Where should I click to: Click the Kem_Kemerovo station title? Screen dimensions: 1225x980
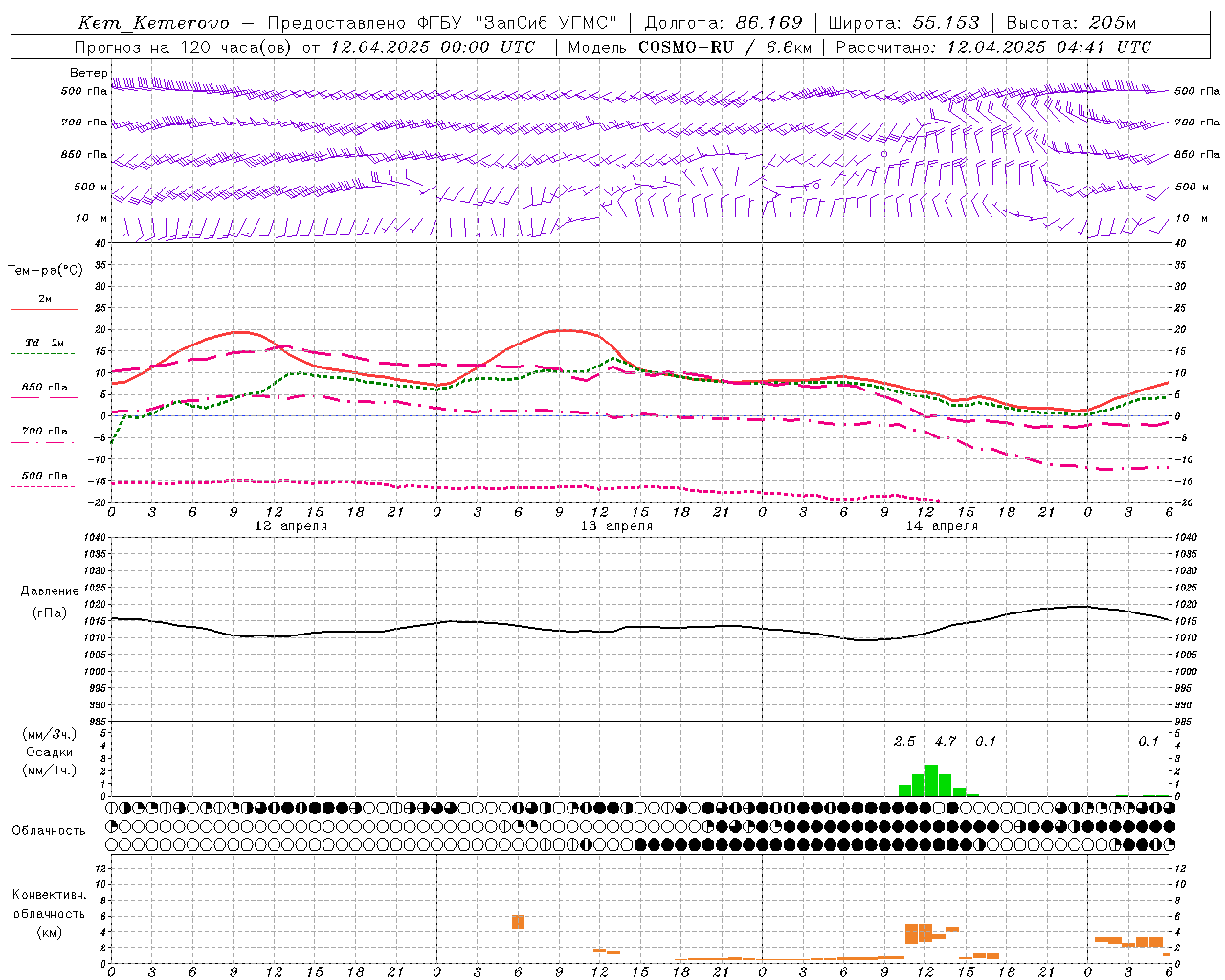tap(154, 24)
